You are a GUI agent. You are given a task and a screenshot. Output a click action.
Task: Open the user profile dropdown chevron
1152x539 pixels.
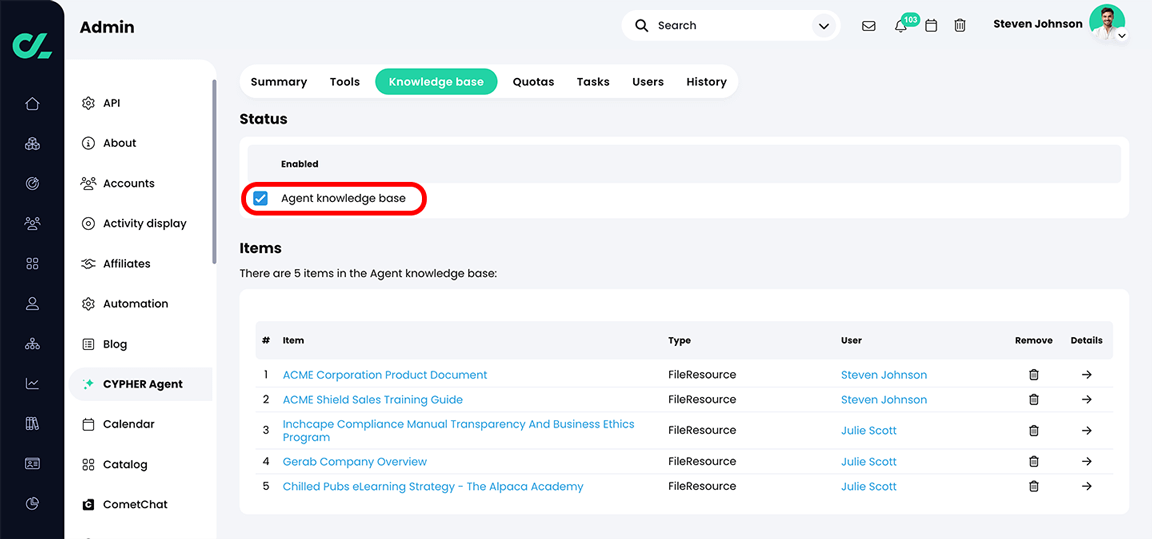[x=1121, y=35]
